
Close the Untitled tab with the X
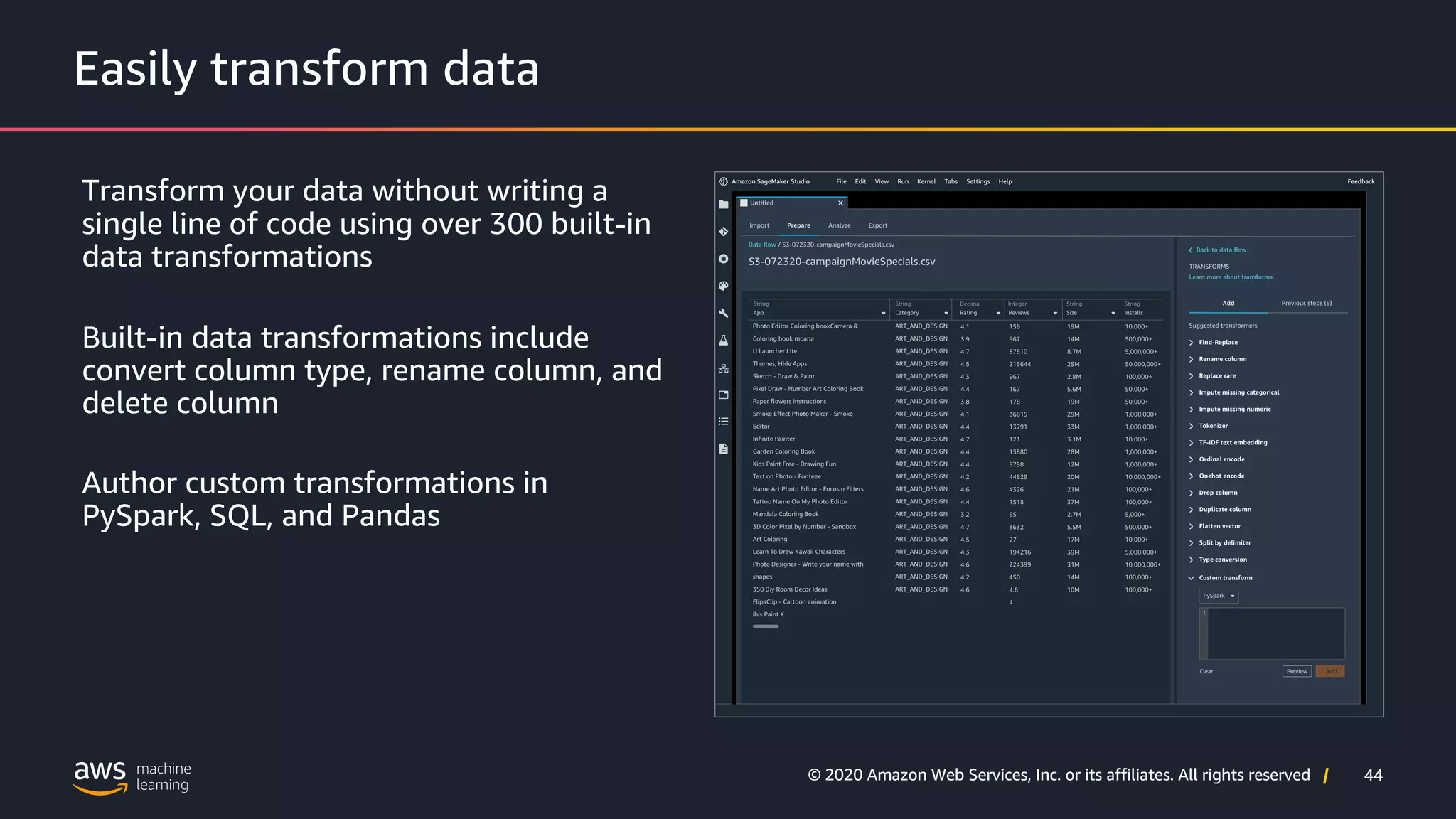840,203
